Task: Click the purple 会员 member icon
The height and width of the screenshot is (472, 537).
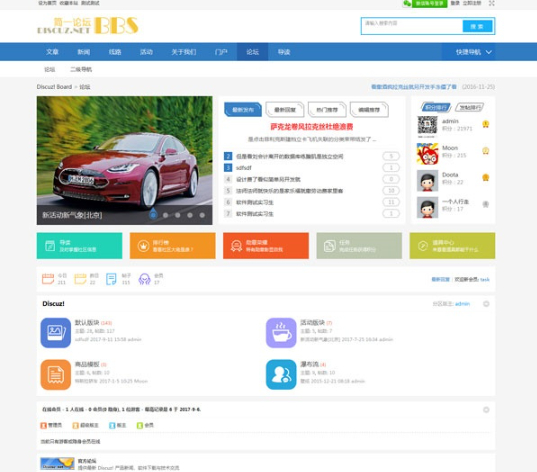Action: click(x=145, y=279)
